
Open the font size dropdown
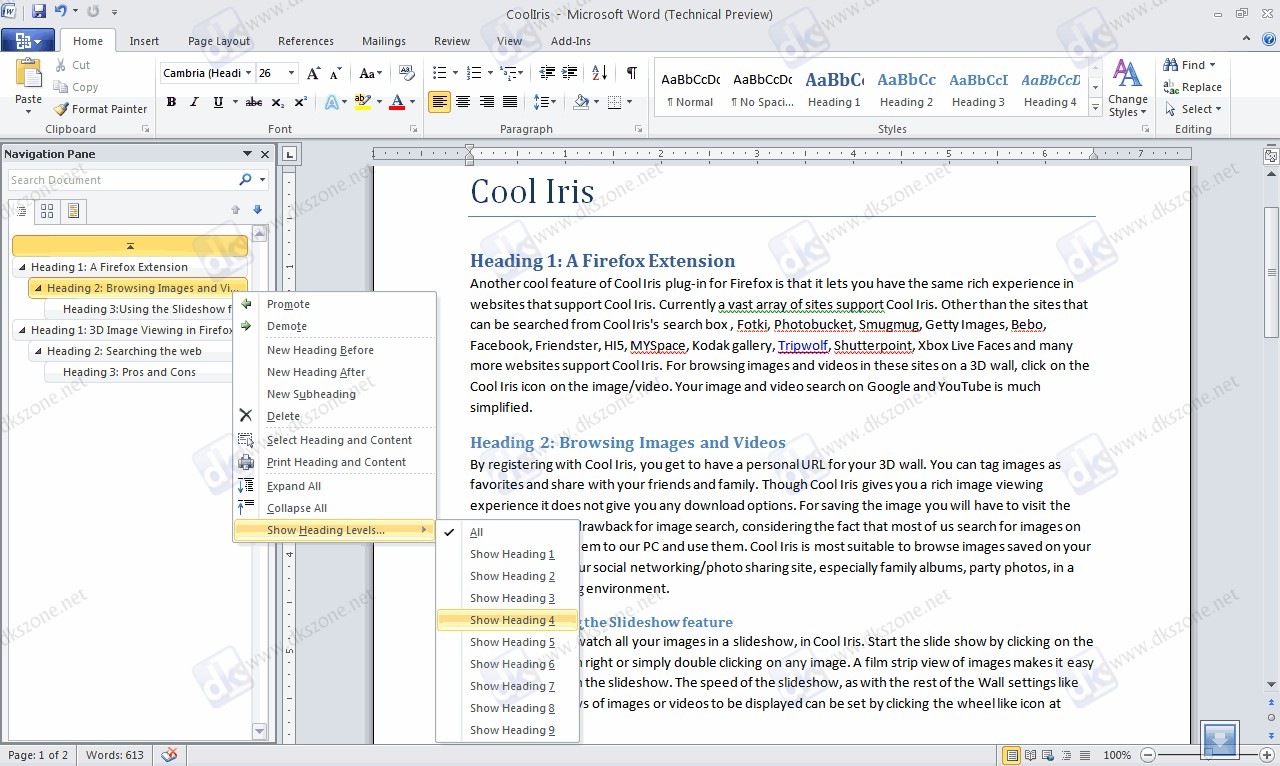pyautogui.click(x=292, y=73)
